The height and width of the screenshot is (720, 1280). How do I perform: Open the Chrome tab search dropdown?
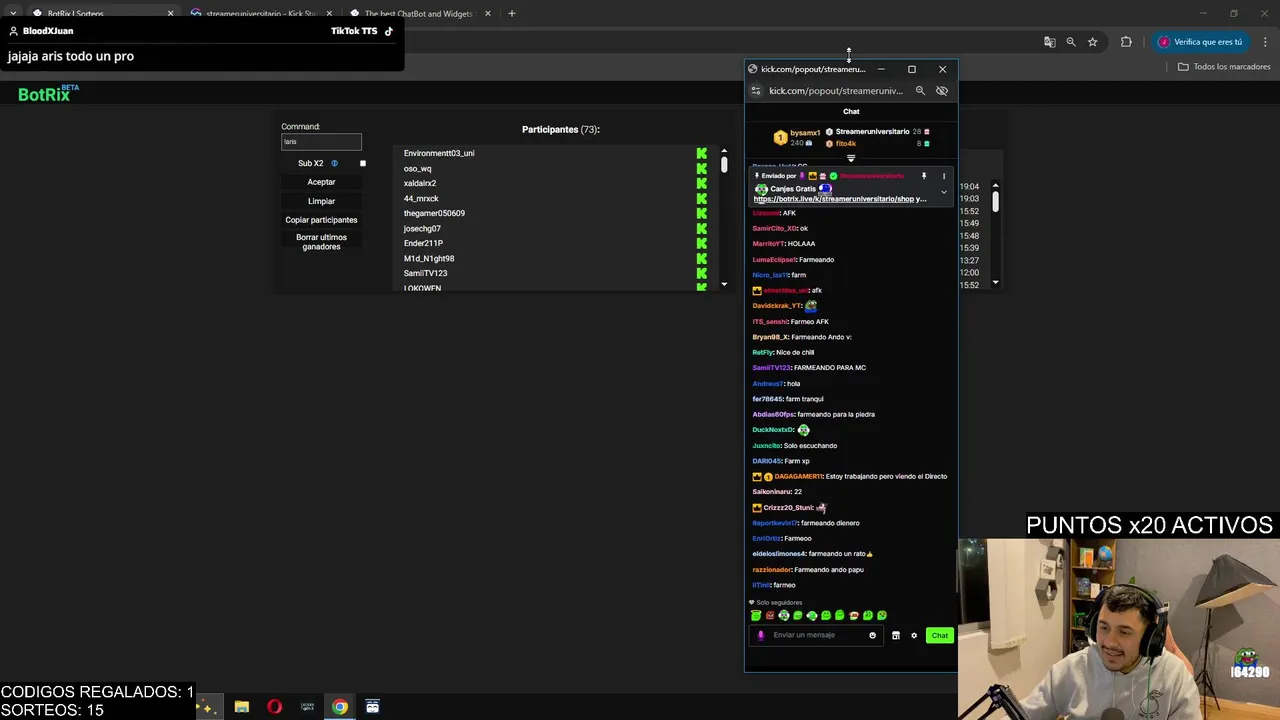click(12, 14)
